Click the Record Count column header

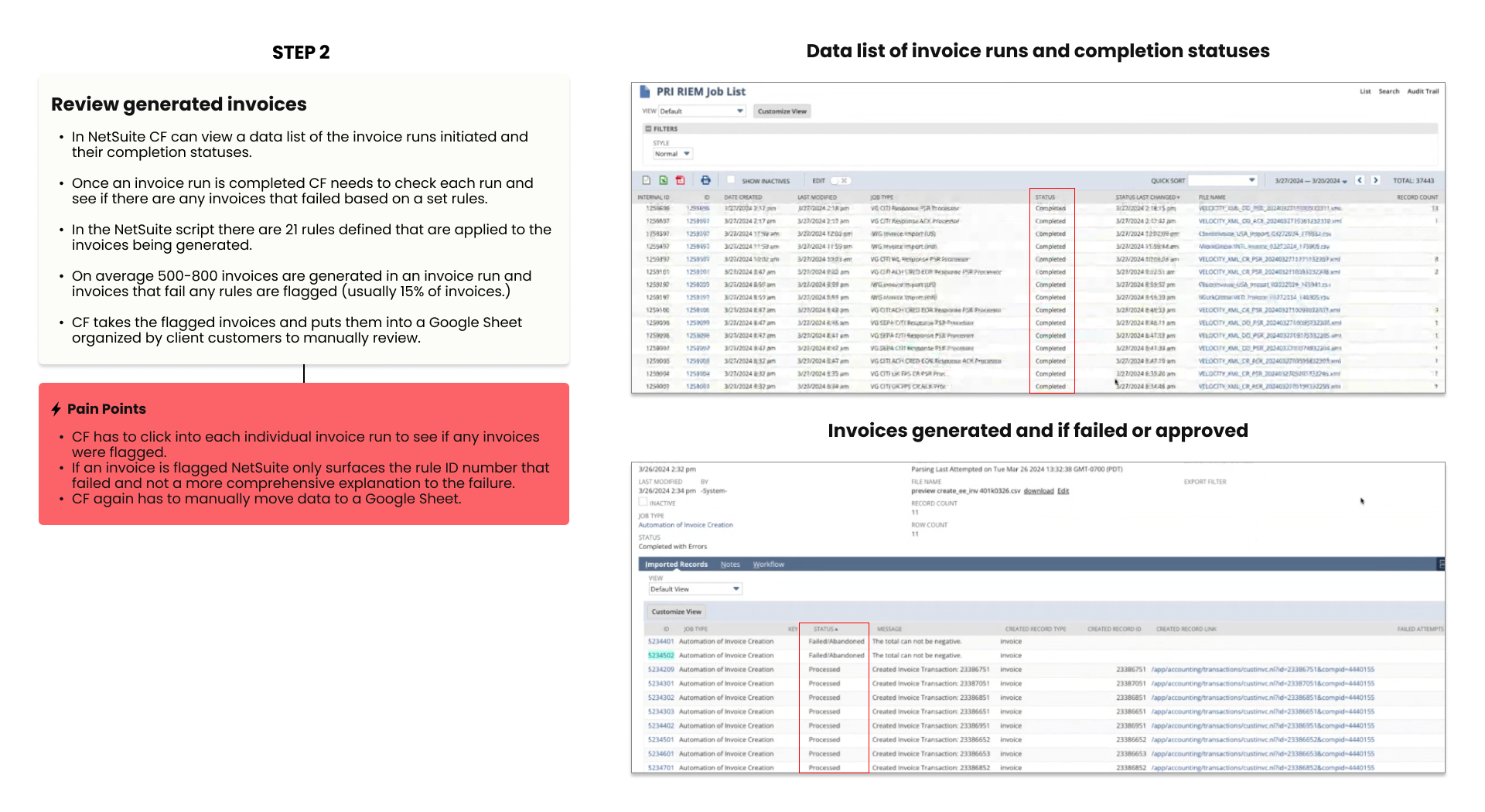click(x=1417, y=197)
